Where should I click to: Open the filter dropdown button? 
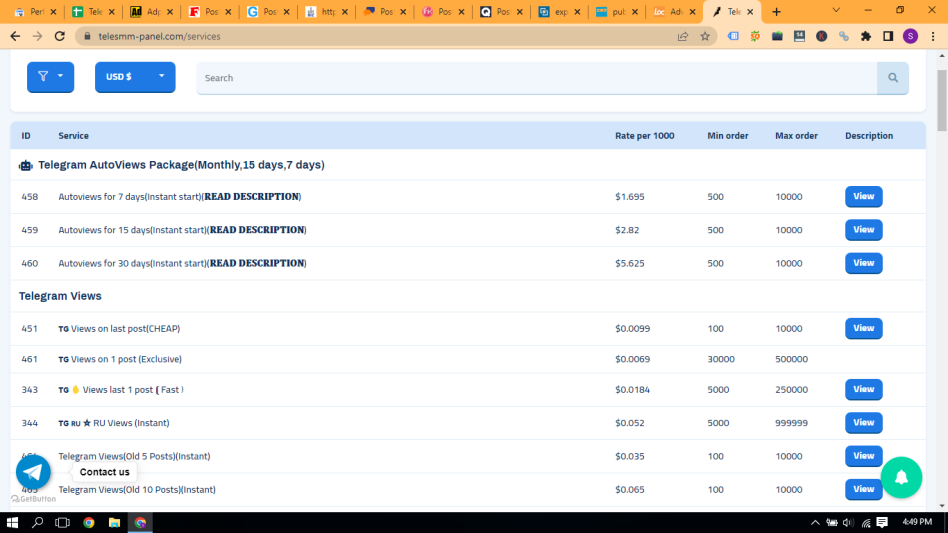coord(50,77)
